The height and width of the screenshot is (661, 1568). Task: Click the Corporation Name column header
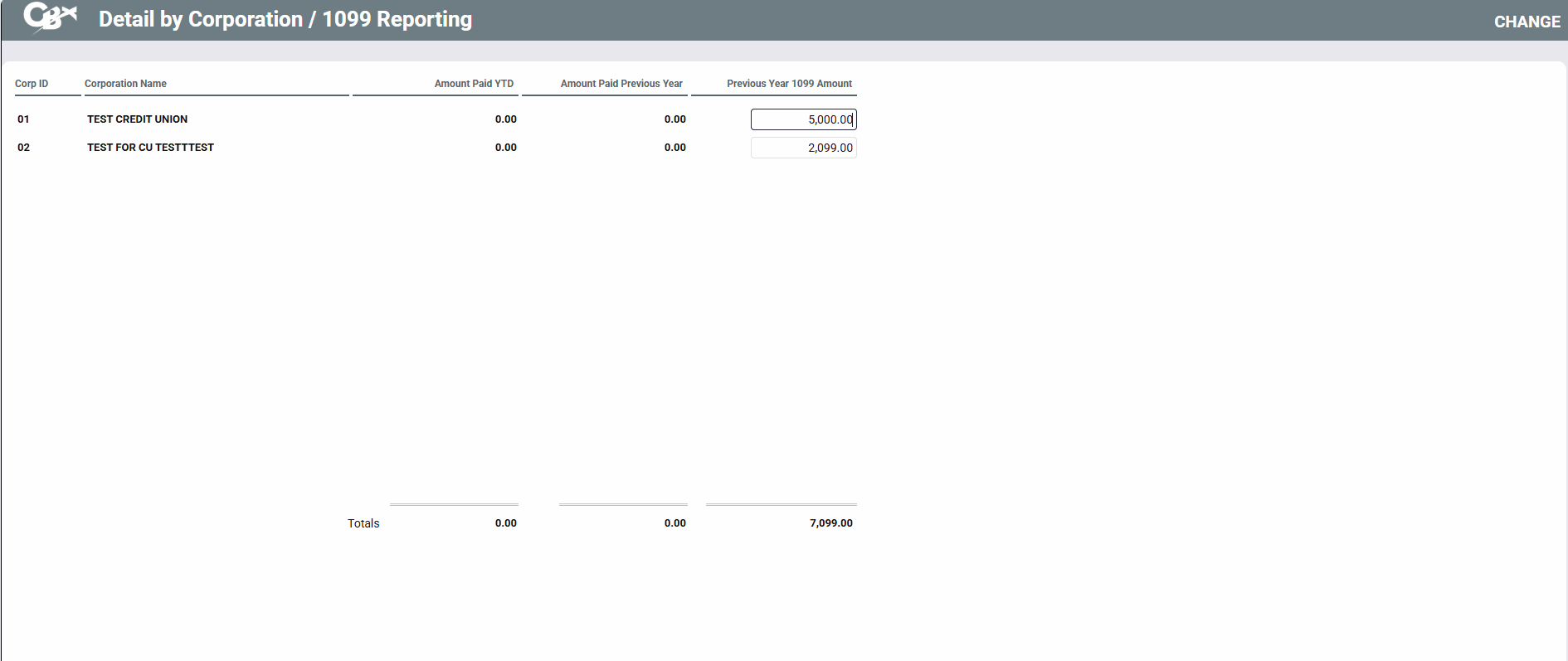pyautogui.click(x=125, y=84)
